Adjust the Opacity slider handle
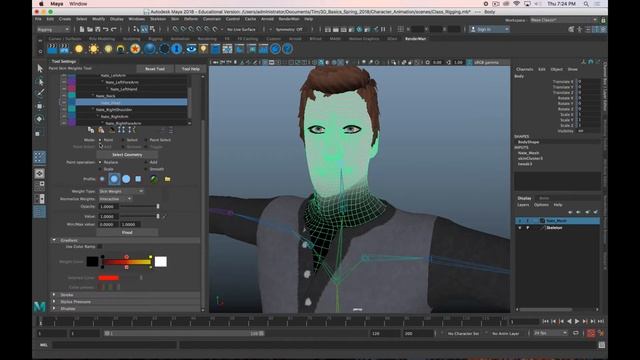 158,207
